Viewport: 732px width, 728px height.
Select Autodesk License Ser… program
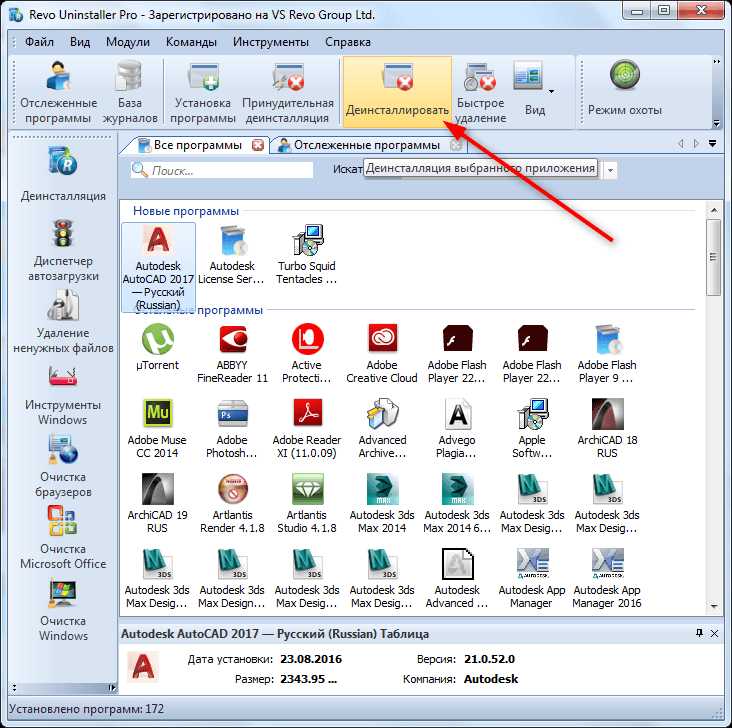(232, 255)
